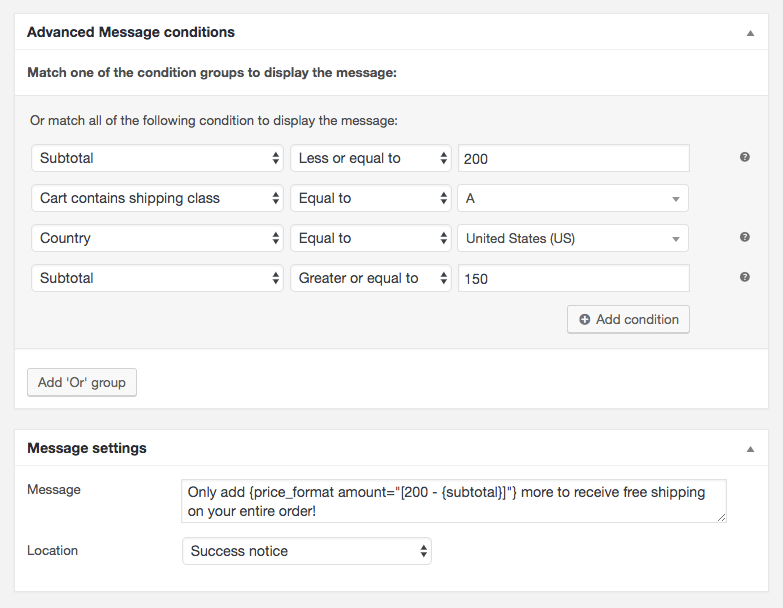Image resolution: width=783 pixels, height=608 pixels.
Task: Click the Add 'Or' group button
Action: (x=82, y=382)
